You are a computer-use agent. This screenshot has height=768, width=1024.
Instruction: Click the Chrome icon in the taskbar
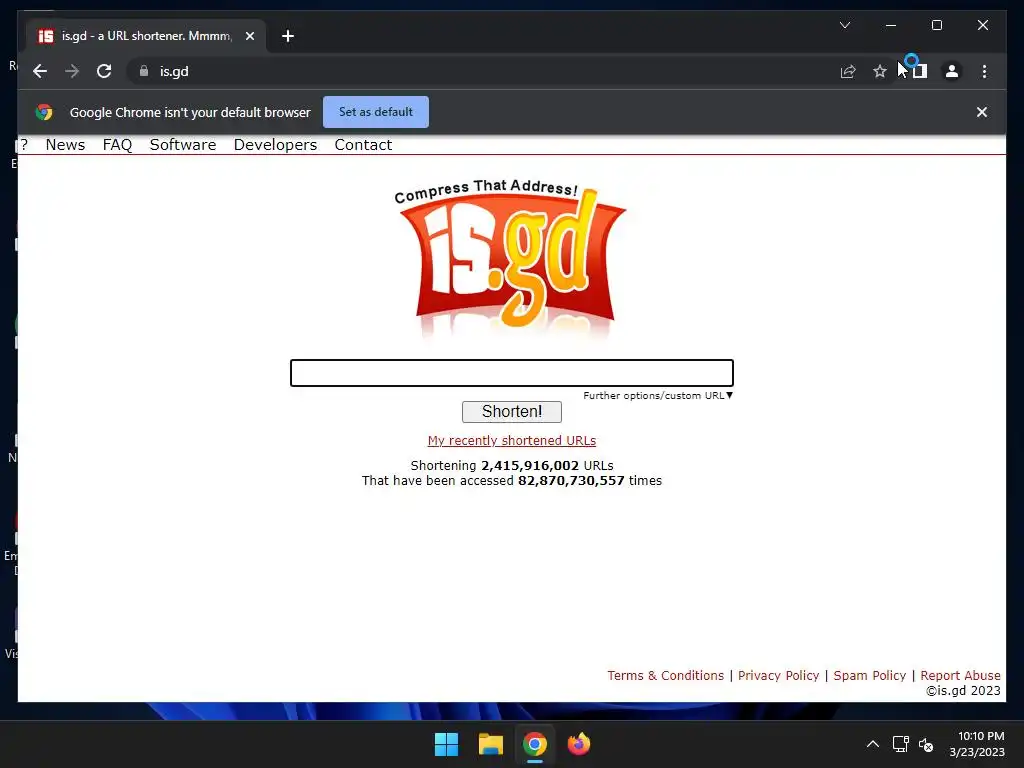(x=534, y=744)
